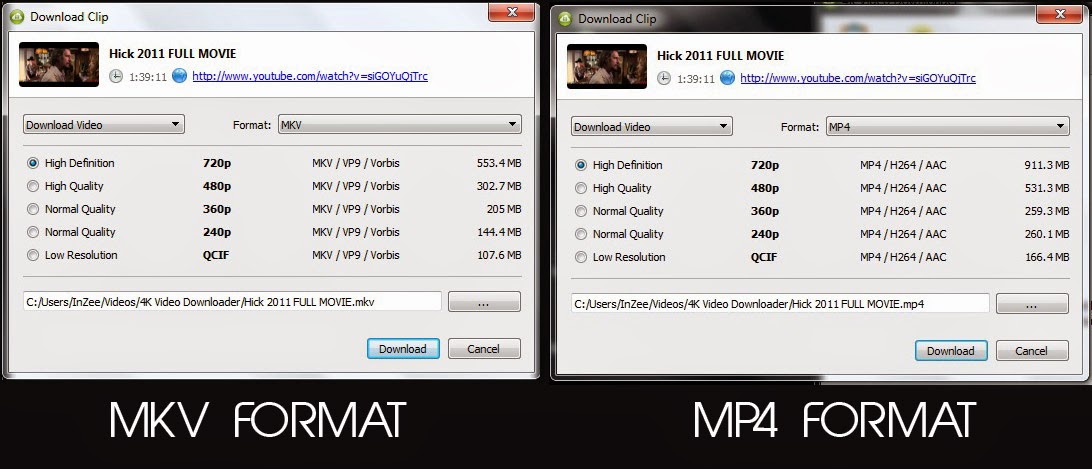Click the app icon in MP4 window title bar
This screenshot has width=1092, height=469.
(x=566, y=18)
